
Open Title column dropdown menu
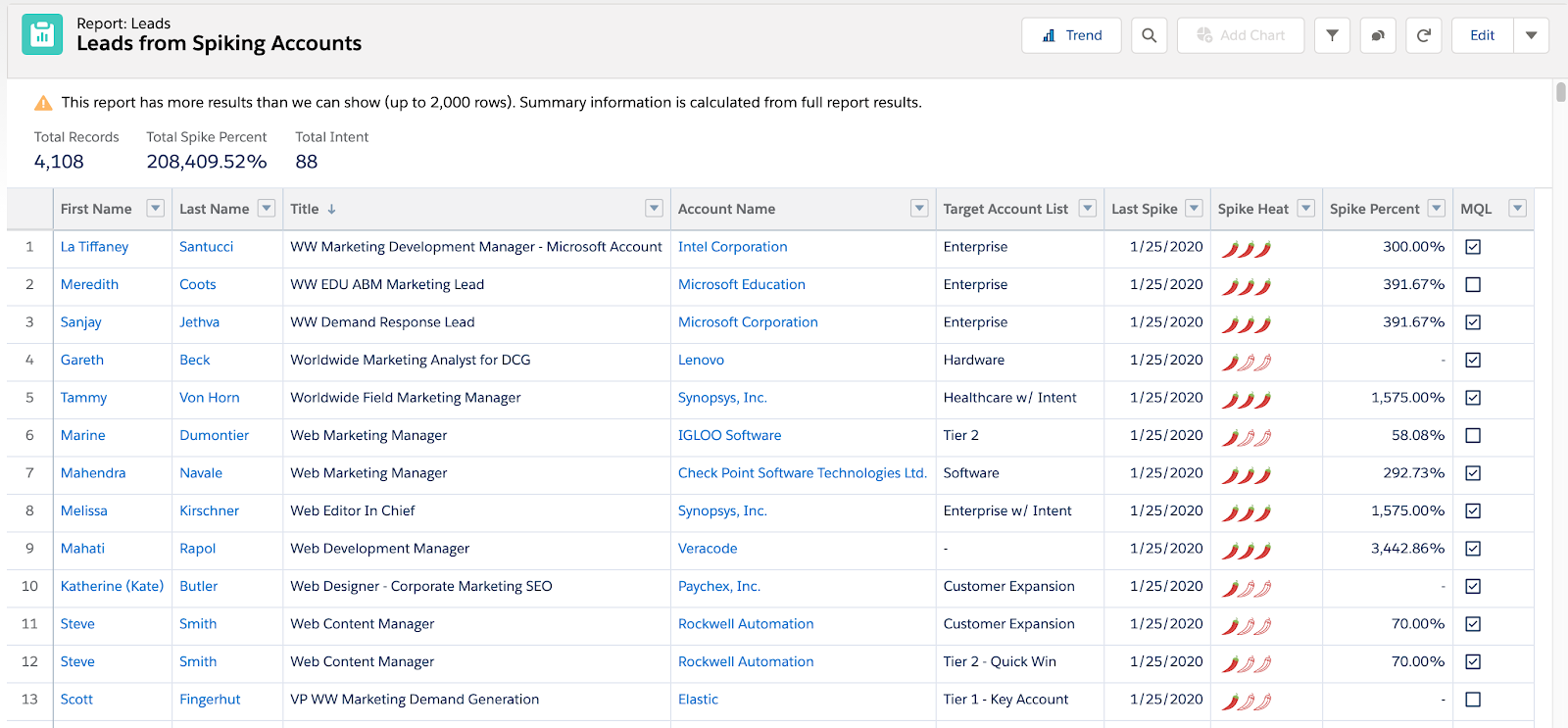click(x=655, y=208)
